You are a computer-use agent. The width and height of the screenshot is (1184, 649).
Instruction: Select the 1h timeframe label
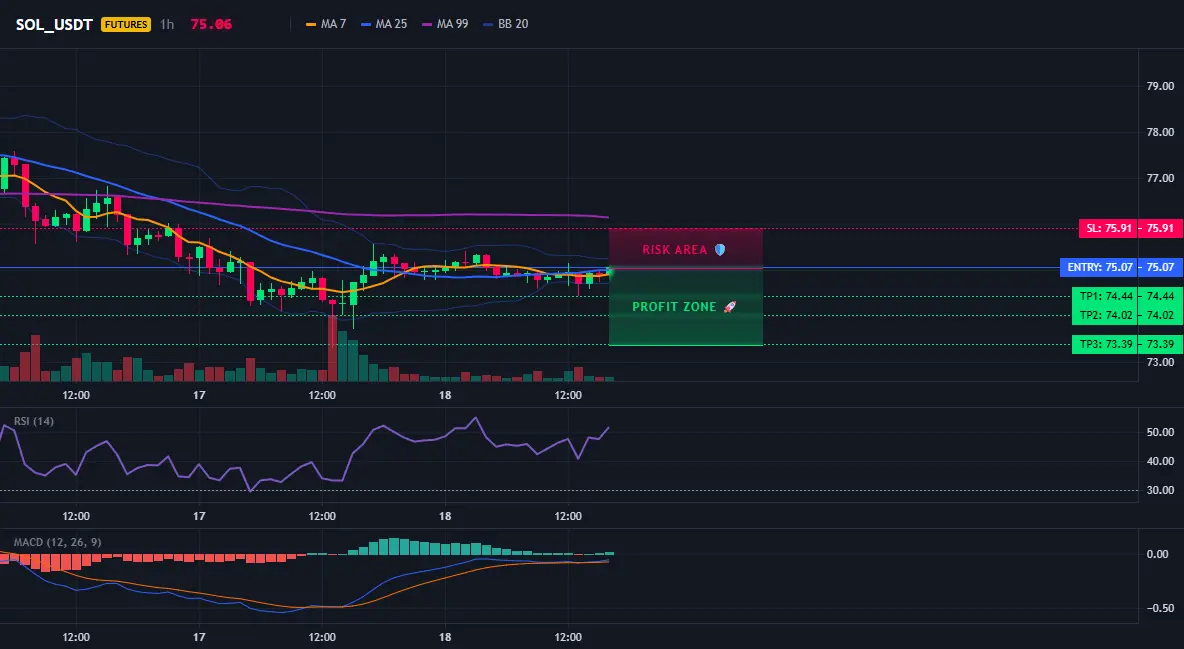[167, 24]
